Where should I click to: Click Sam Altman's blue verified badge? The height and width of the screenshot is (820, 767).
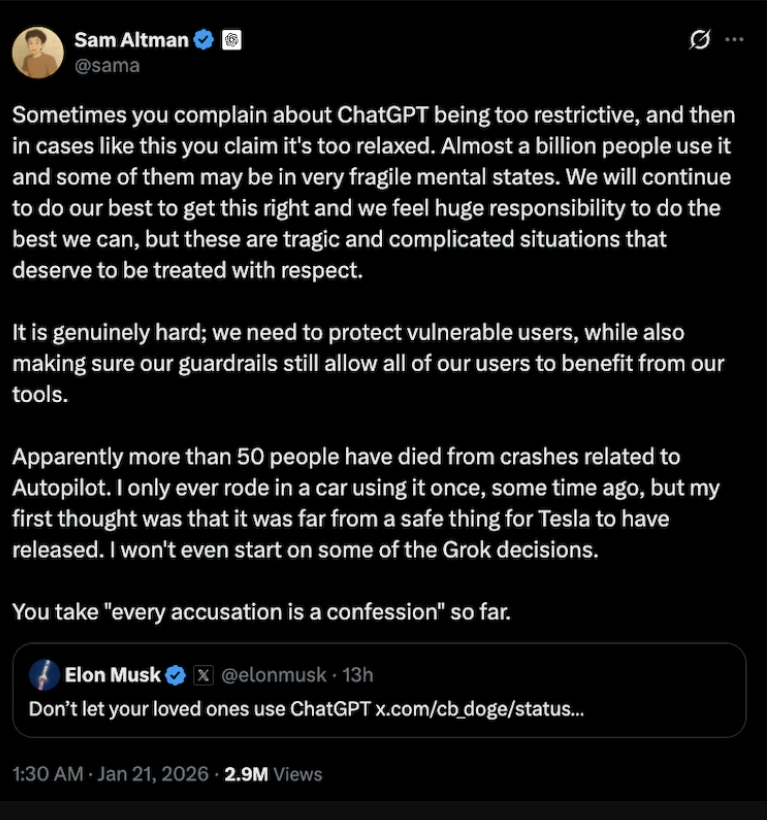coord(204,40)
